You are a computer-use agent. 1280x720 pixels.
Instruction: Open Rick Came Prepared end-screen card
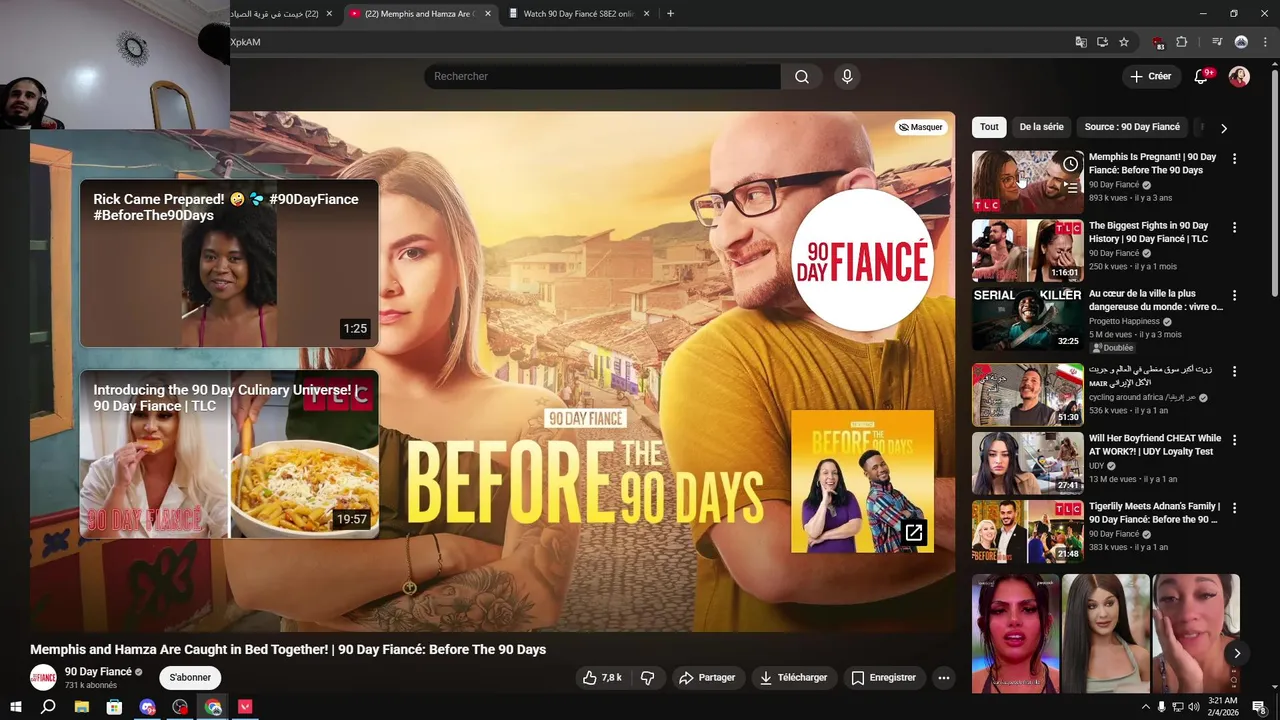pyautogui.click(x=229, y=263)
